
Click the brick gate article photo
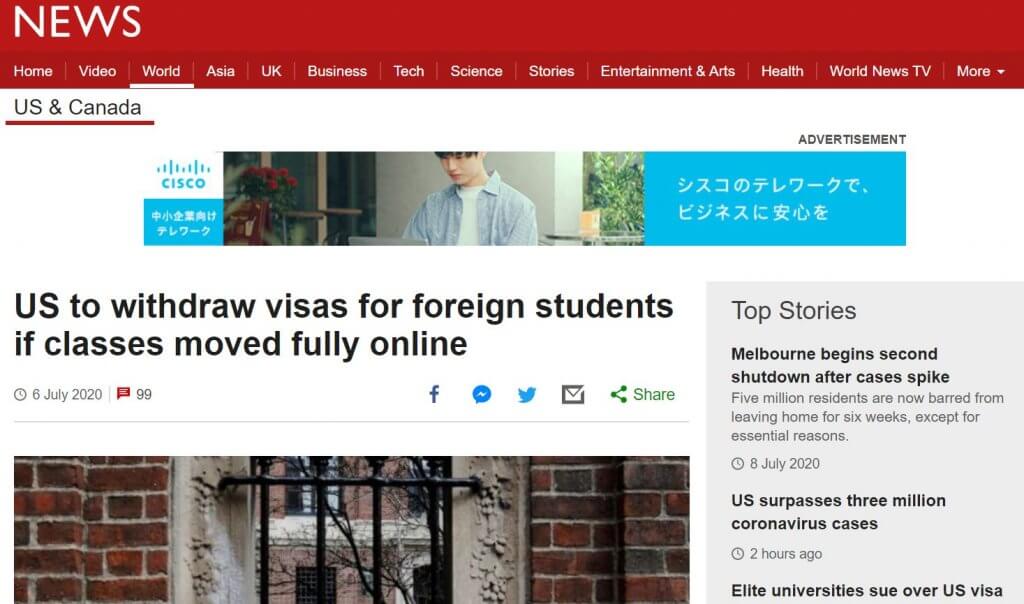[351, 530]
